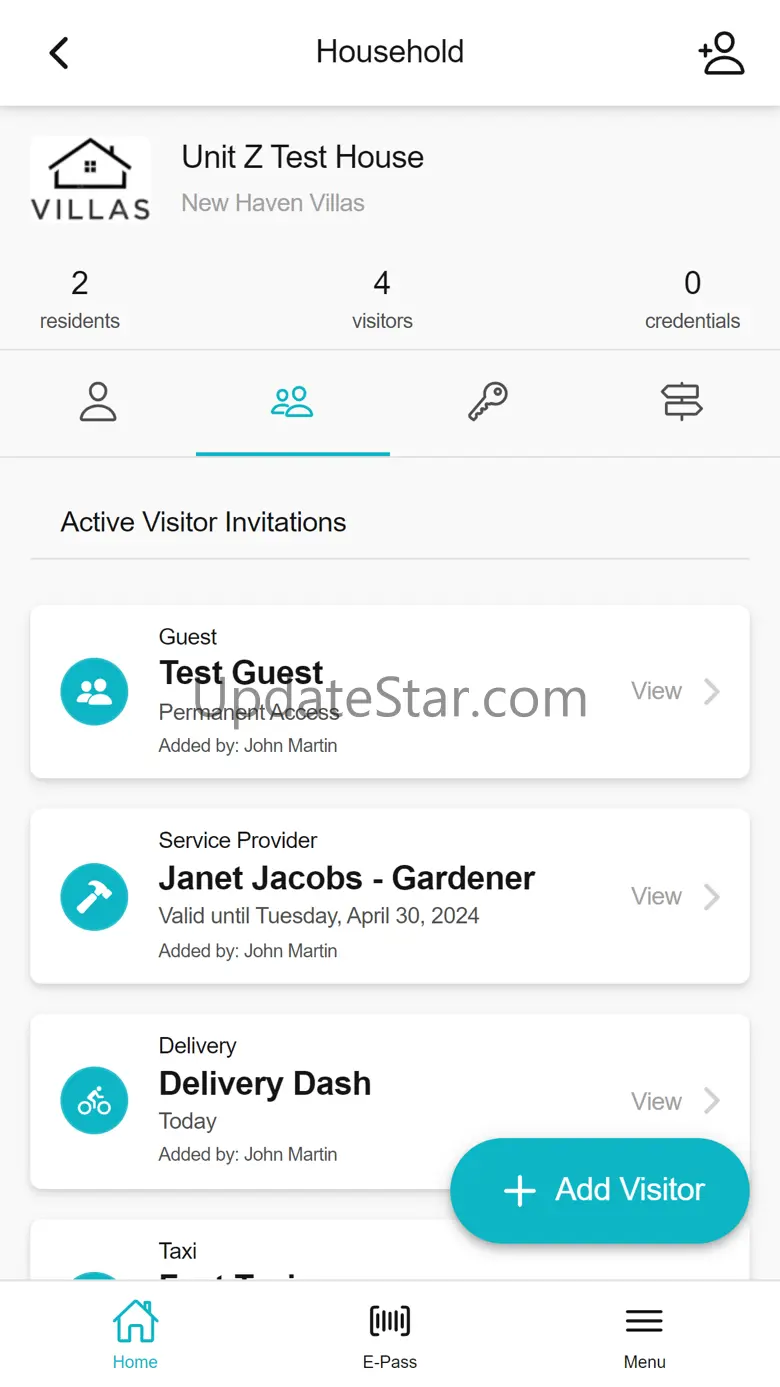View Janet Jacobs - Gardener invitation
Screen dimensions: 780x1387
(x=656, y=896)
